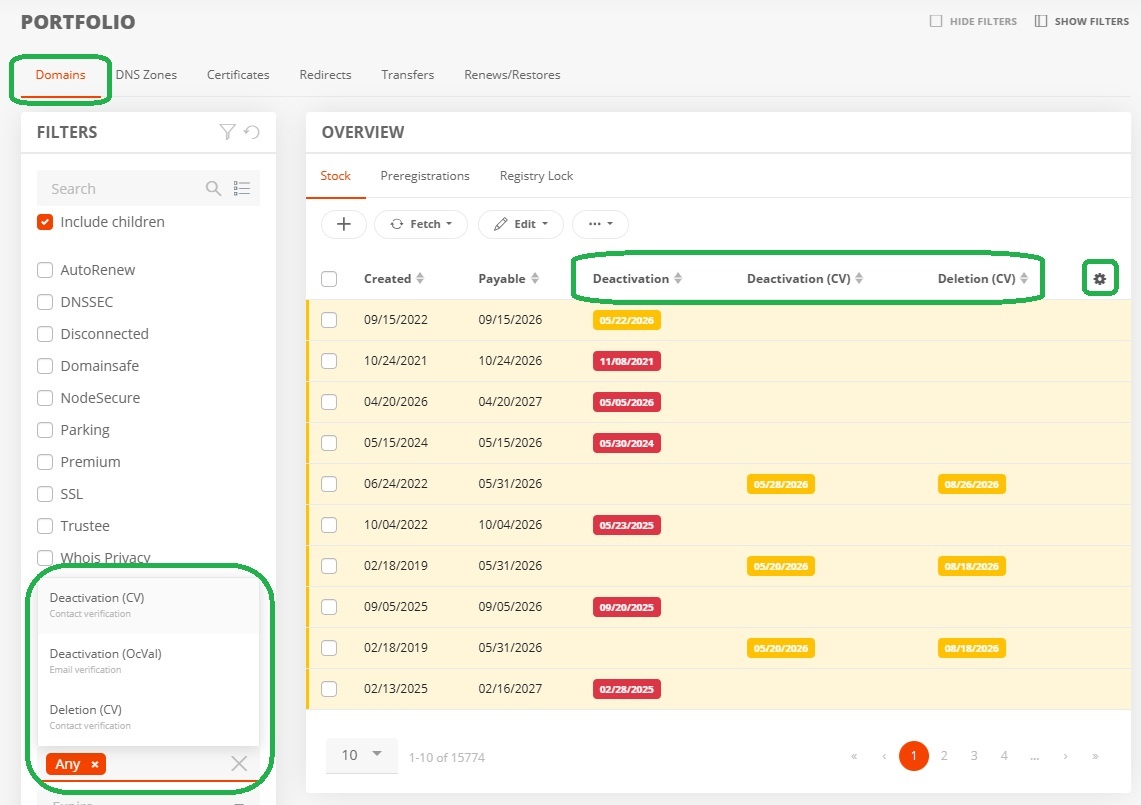This screenshot has height=805, width=1141.
Task: Go to the first page chevron
Action: (854, 756)
